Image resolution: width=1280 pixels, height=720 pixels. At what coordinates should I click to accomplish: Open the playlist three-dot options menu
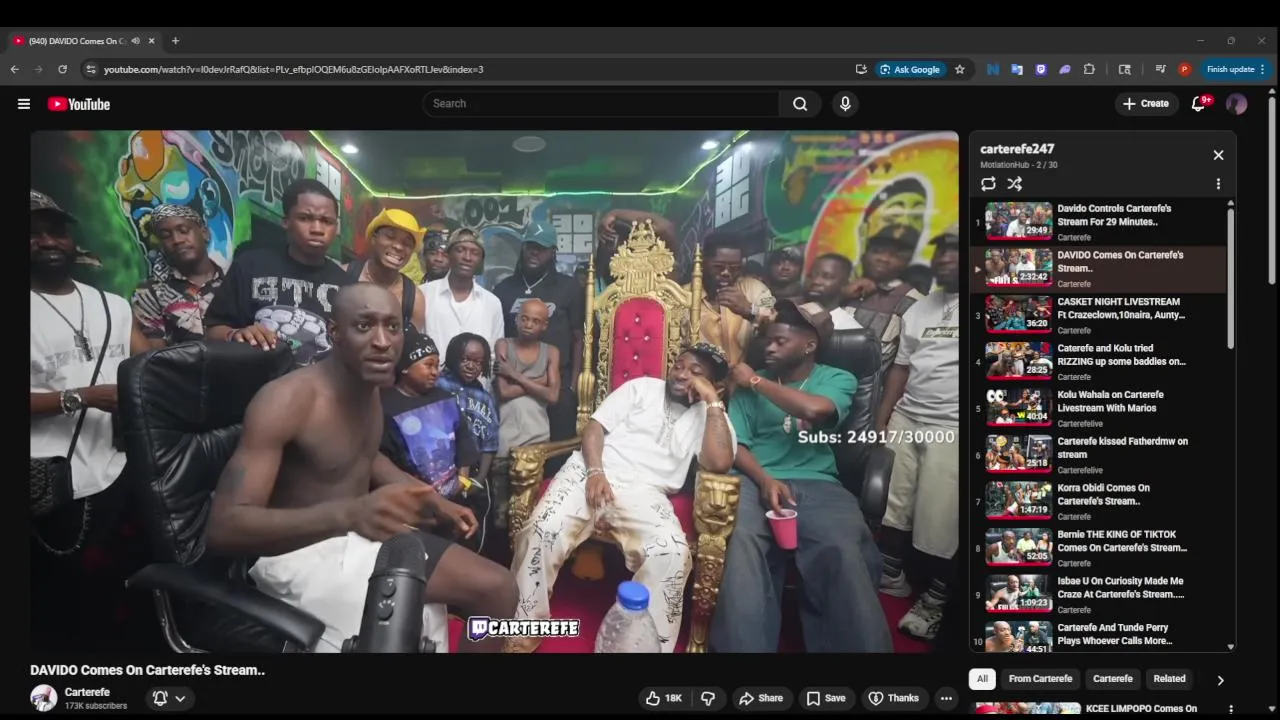pyautogui.click(x=1218, y=184)
